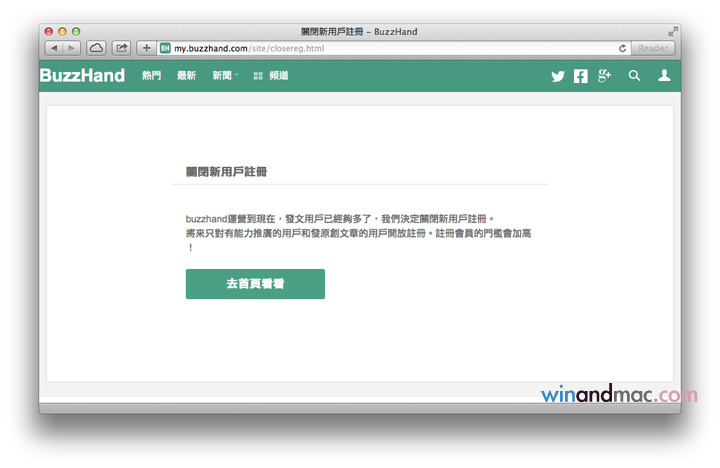Click the add bookmark plus button
This screenshot has width=720, height=468.
146,48
